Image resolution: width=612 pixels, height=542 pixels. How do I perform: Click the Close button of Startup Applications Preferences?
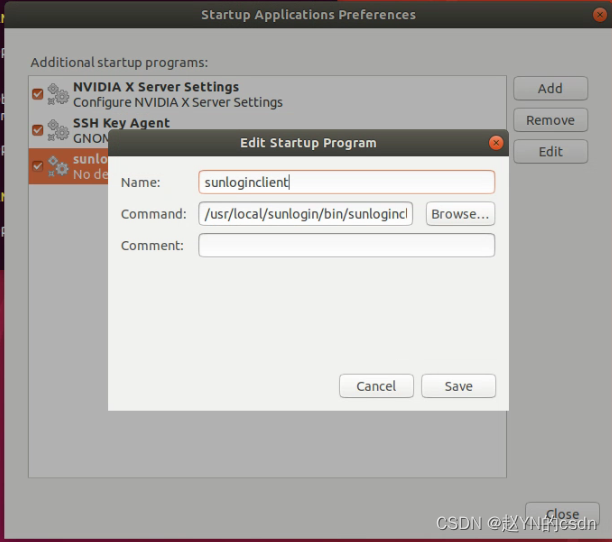tap(562, 514)
